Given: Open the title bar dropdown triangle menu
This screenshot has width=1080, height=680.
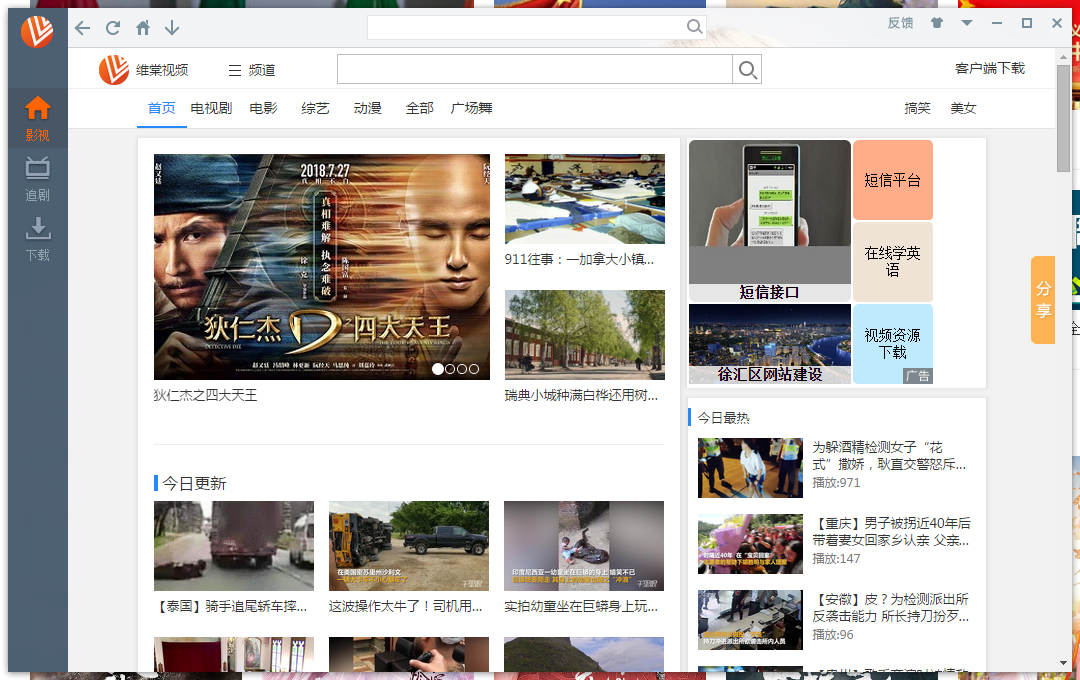Looking at the screenshot, I should [x=967, y=23].
